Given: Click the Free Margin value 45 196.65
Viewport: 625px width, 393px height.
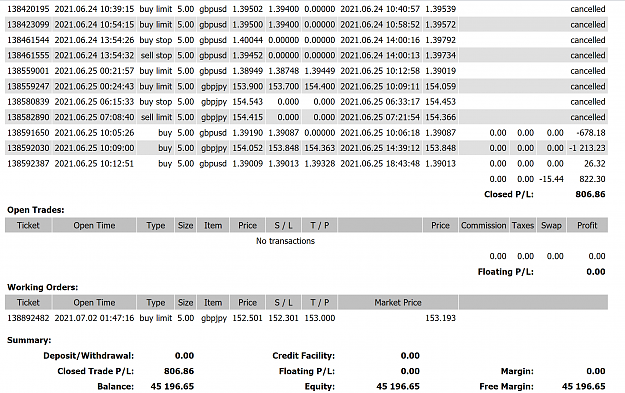Looking at the screenshot, I should pyautogui.click(x=584, y=387).
